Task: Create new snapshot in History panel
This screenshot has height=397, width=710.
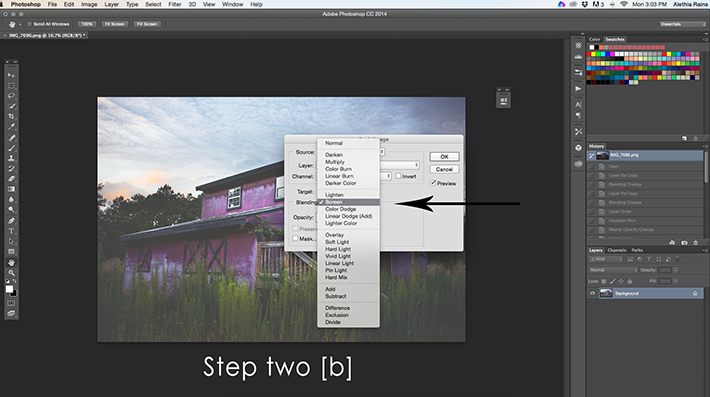Action: pos(684,243)
